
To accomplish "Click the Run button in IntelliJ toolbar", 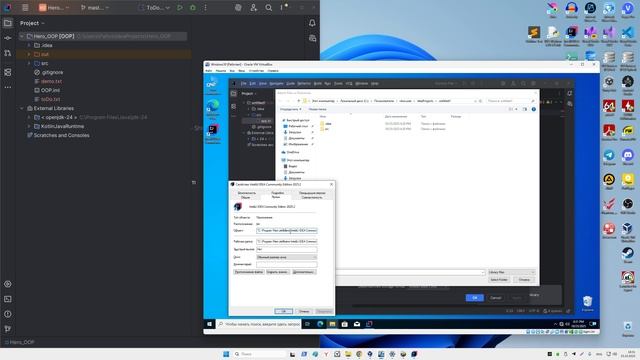I will [x=180, y=7].
